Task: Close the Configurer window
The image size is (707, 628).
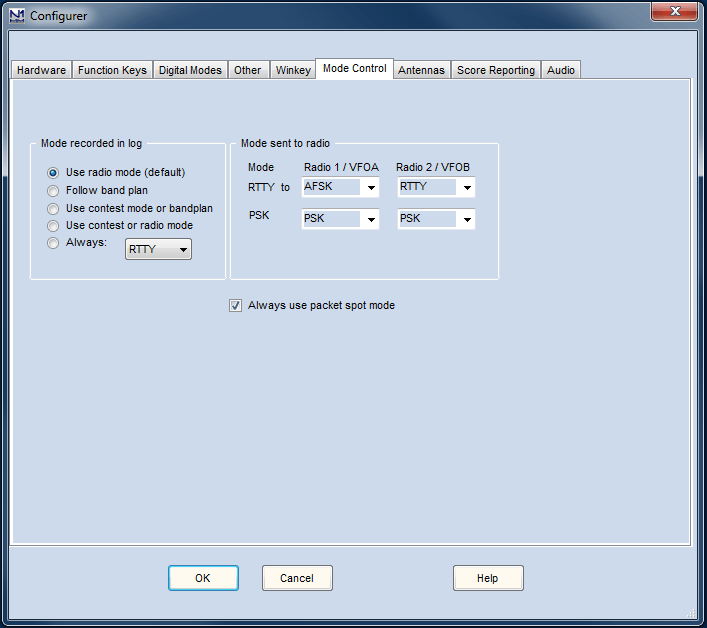Action: pos(674,11)
